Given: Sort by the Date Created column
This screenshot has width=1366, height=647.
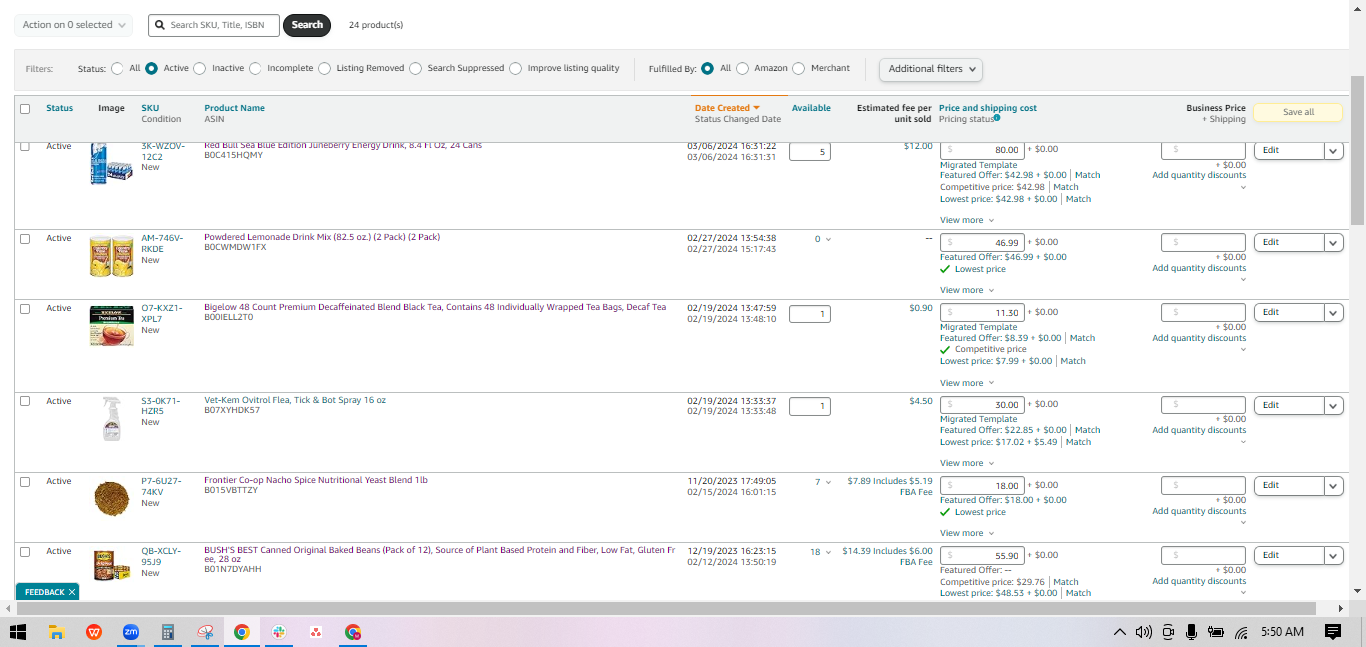Looking at the screenshot, I should [x=727, y=108].
